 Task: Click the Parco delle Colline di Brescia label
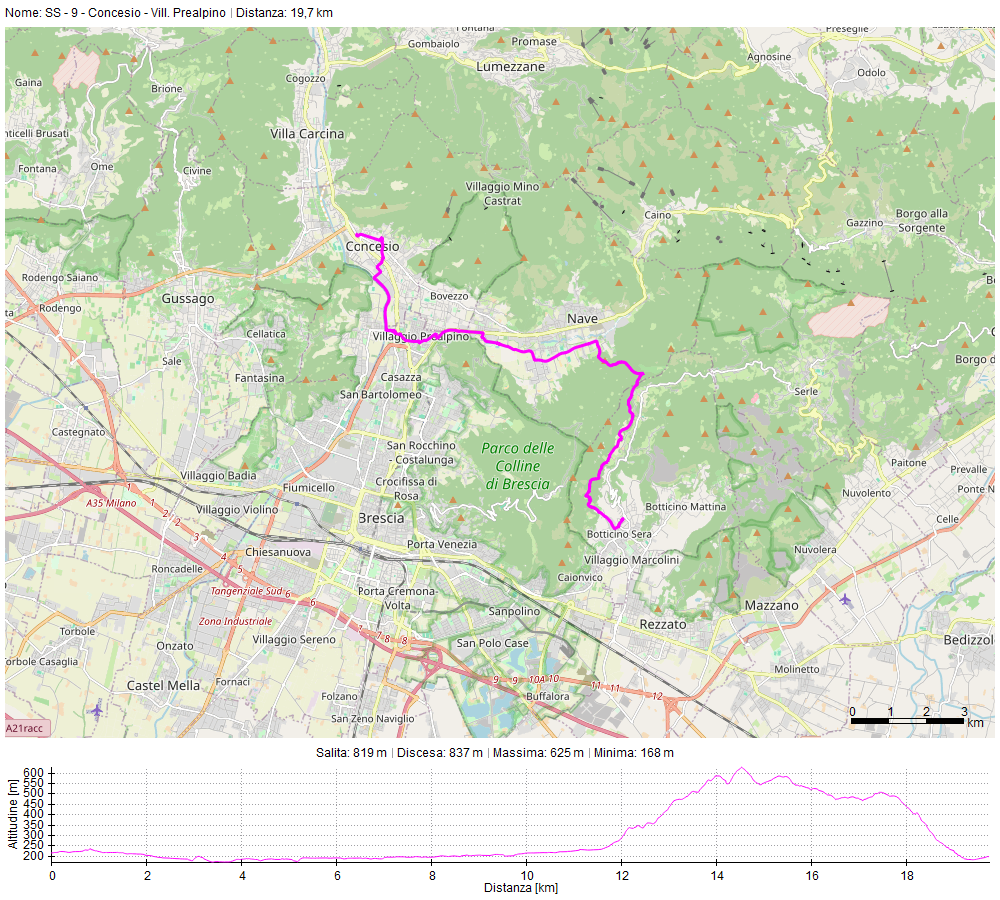pos(517,466)
